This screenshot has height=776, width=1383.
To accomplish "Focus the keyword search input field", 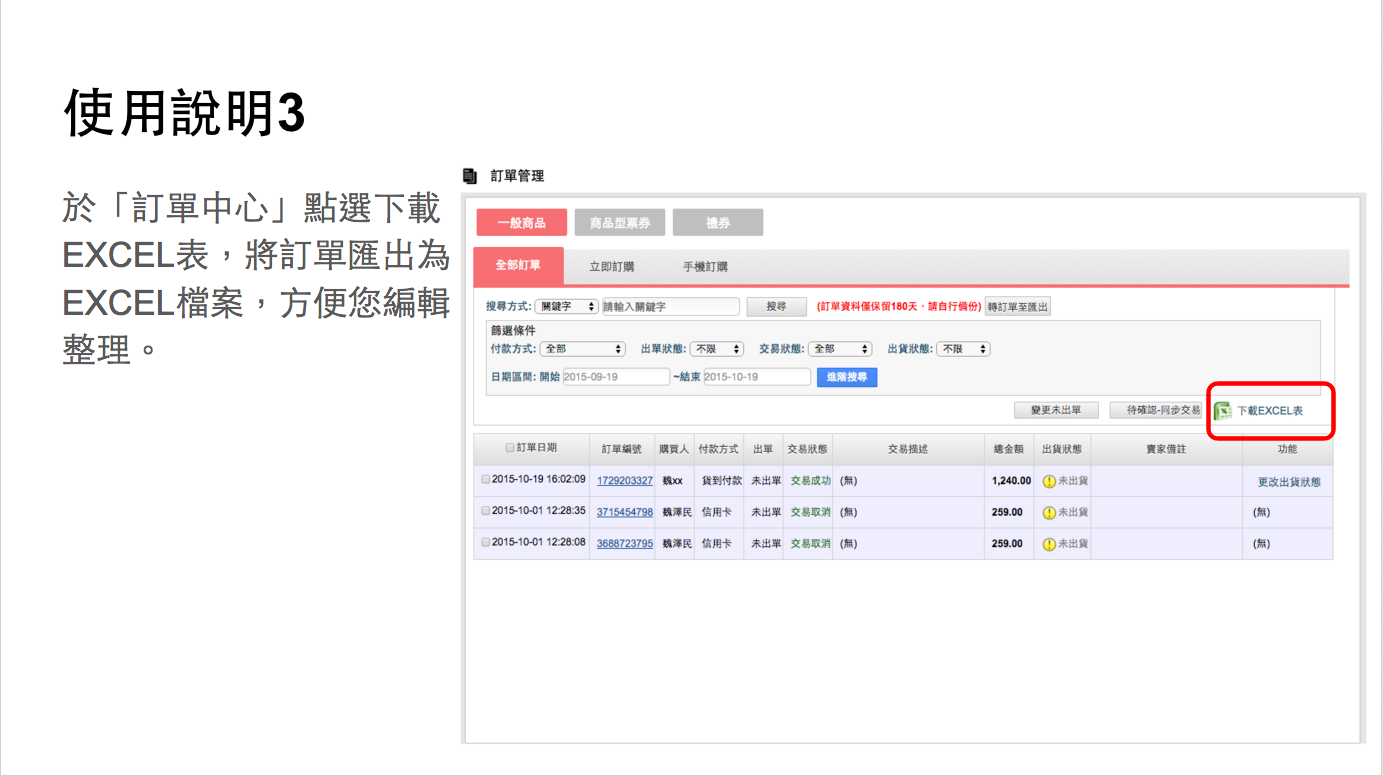I will click(x=670, y=307).
